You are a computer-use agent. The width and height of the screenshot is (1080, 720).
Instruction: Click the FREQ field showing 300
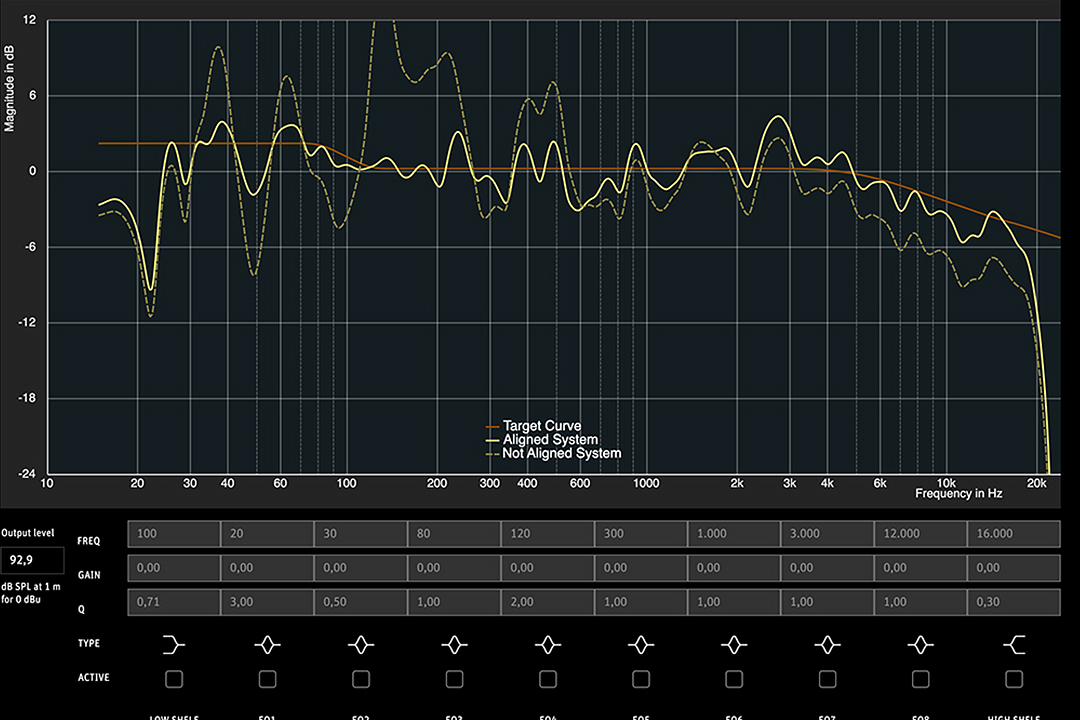(x=641, y=534)
